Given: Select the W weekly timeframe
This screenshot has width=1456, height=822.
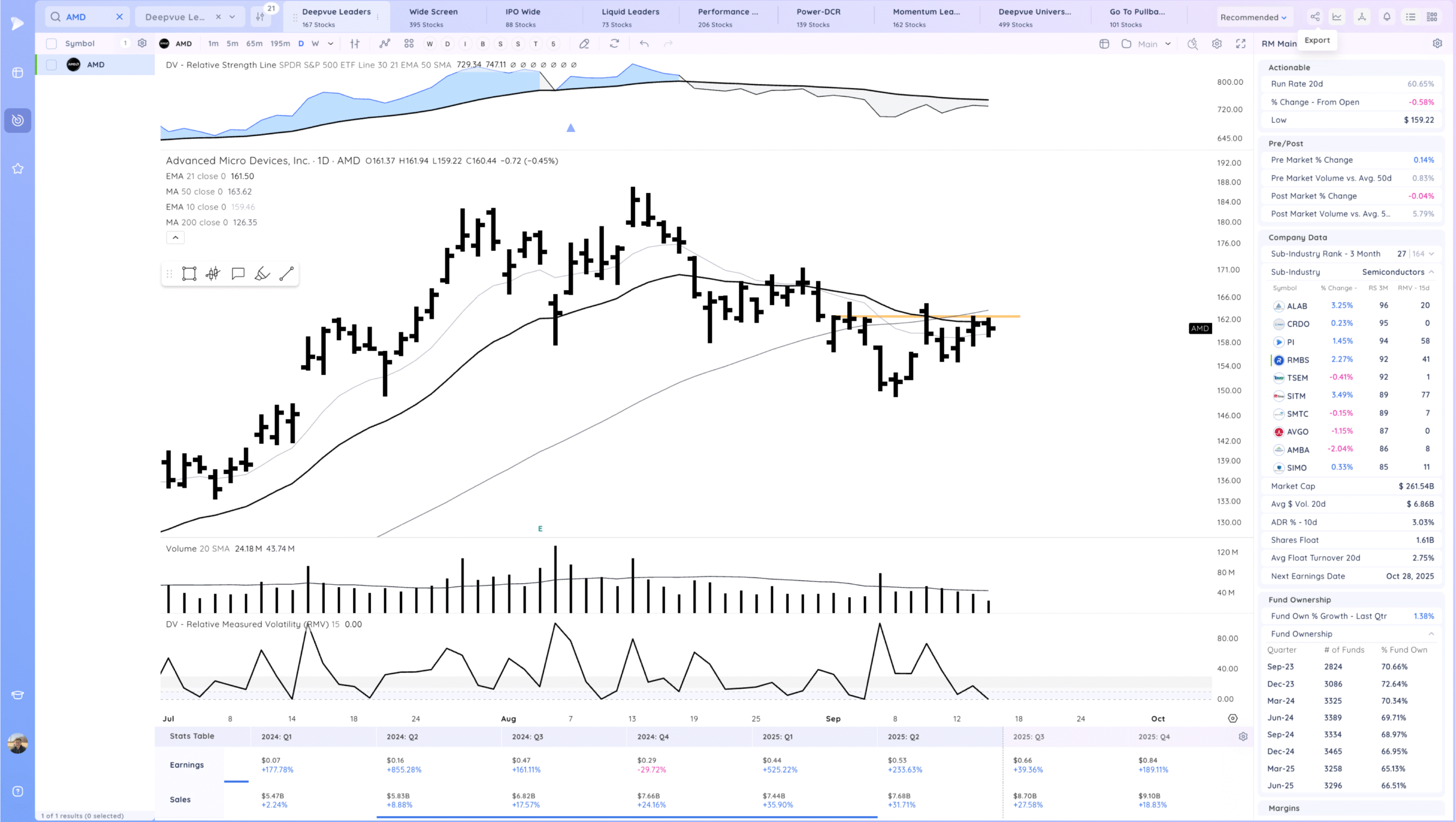Looking at the screenshot, I should (315, 44).
